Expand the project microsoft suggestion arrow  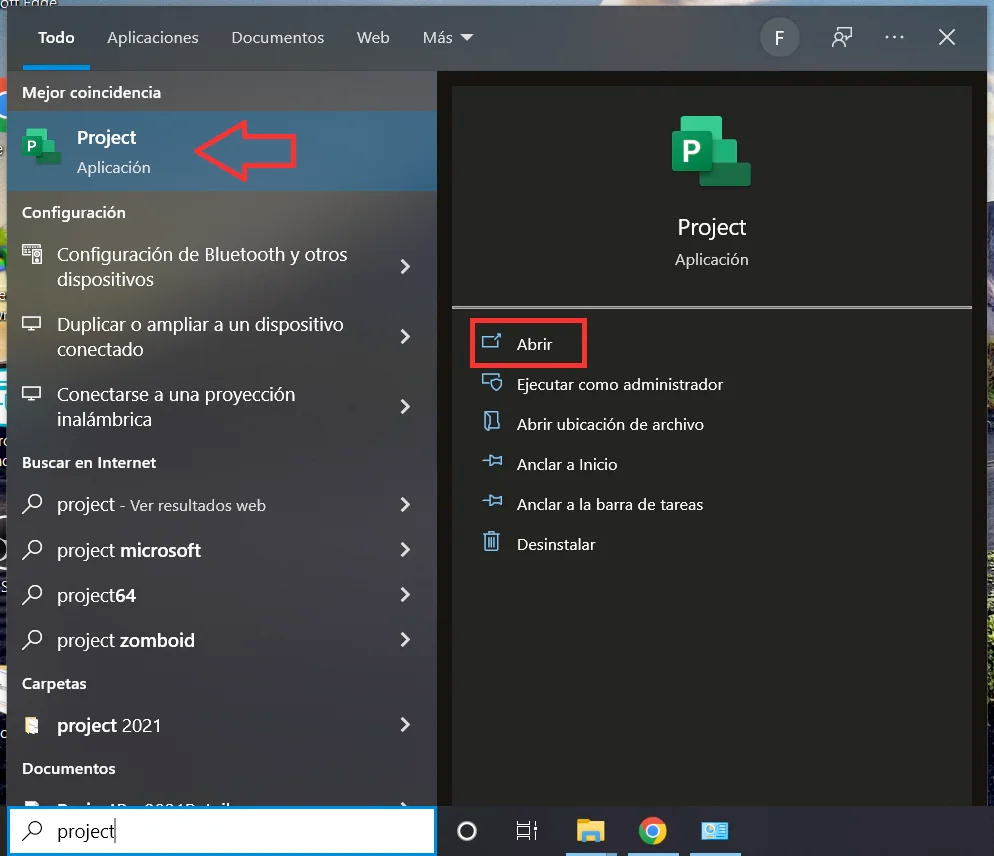pyautogui.click(x=405, y=550)
